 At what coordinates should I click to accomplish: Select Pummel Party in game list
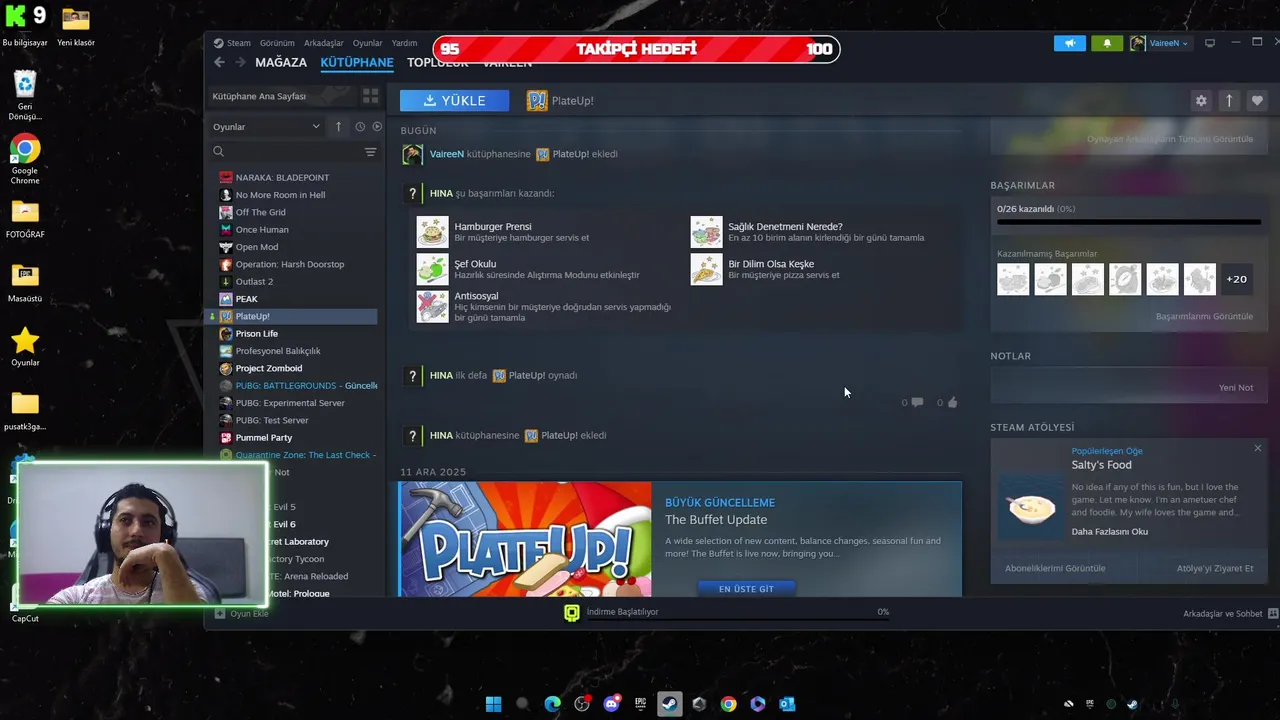tap(264, 438)
